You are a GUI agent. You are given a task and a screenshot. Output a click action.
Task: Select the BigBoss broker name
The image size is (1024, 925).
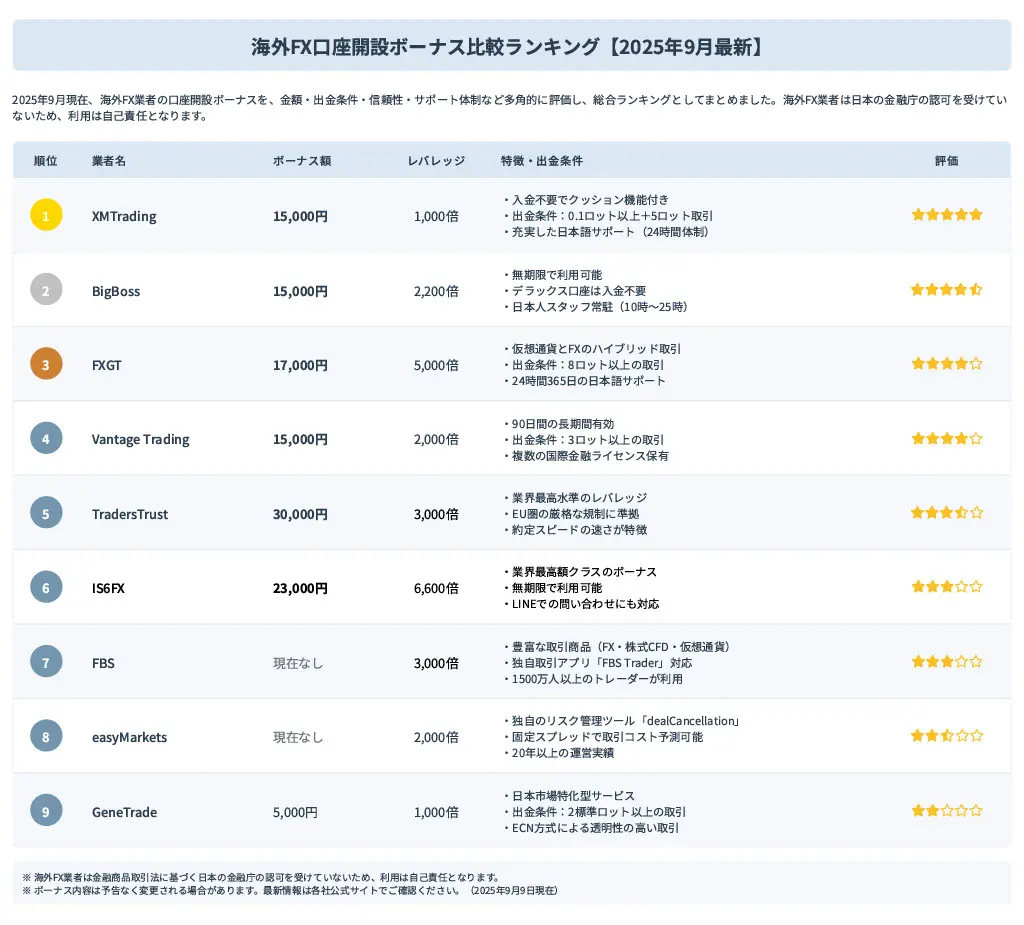click(x=116, y=291)
